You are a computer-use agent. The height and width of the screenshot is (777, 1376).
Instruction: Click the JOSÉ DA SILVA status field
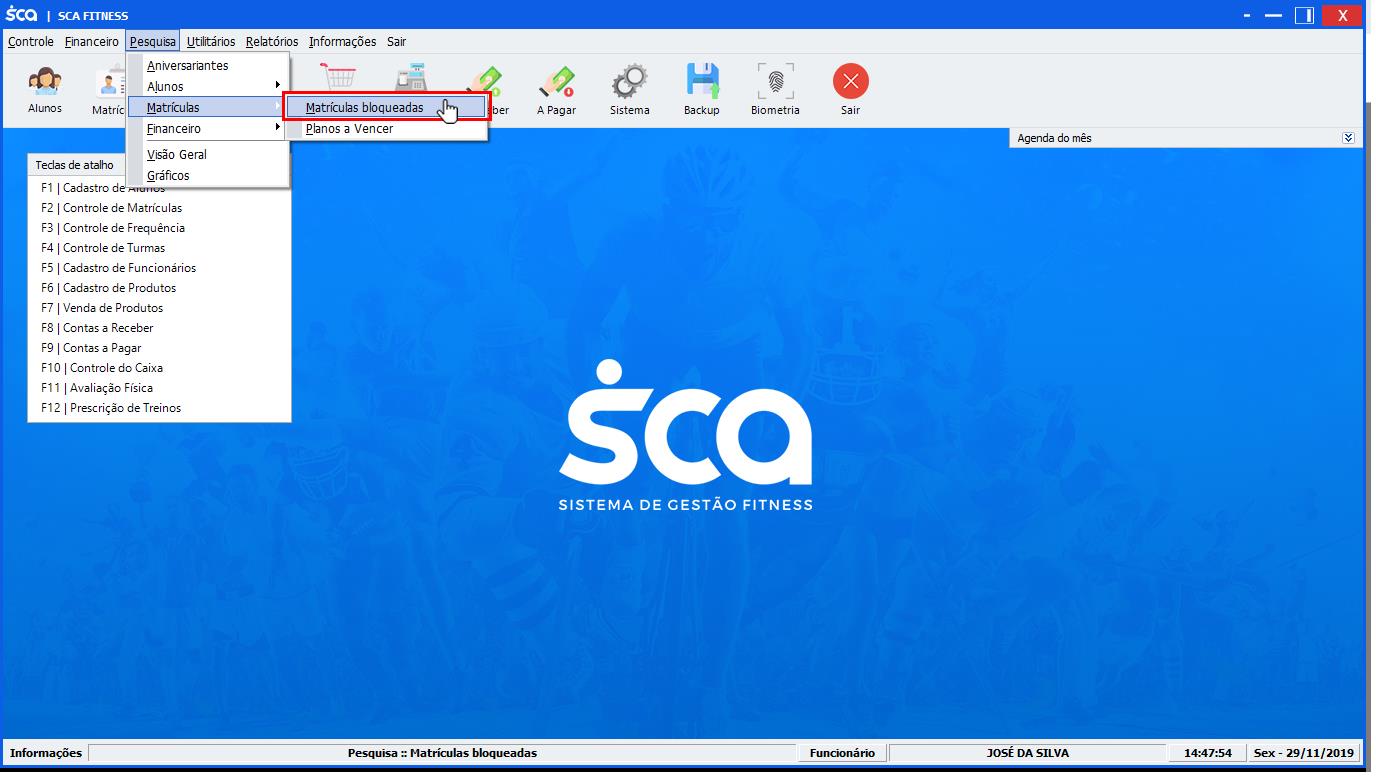click(1027, 753)
